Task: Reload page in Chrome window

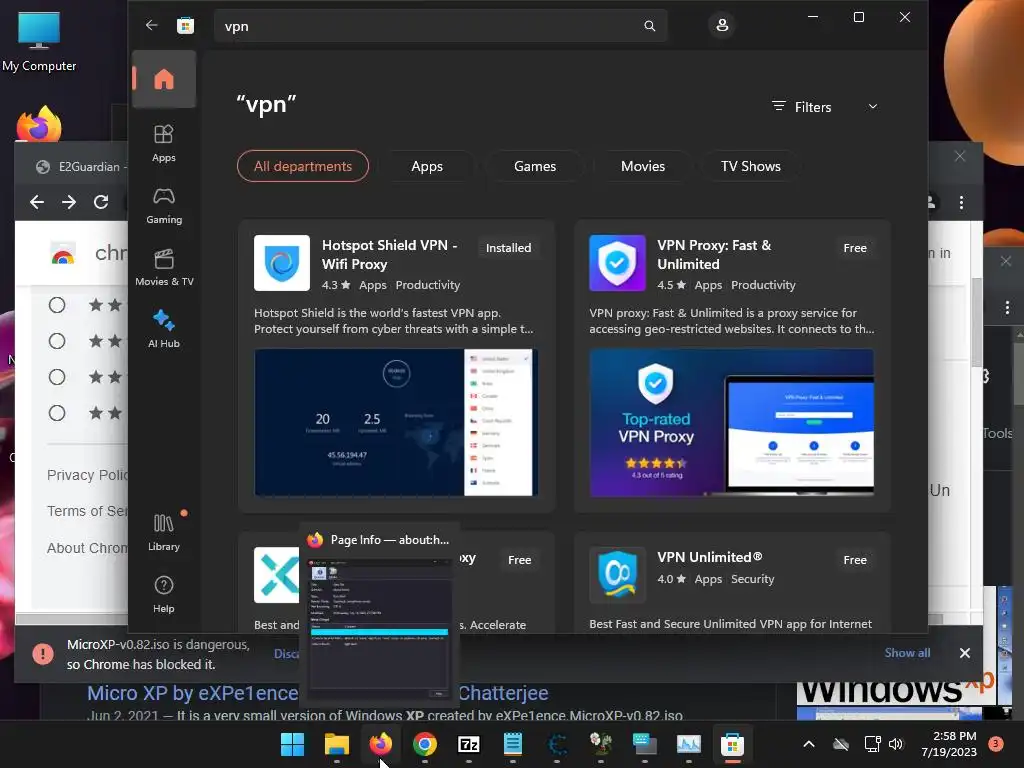Action: click(101, 202)
